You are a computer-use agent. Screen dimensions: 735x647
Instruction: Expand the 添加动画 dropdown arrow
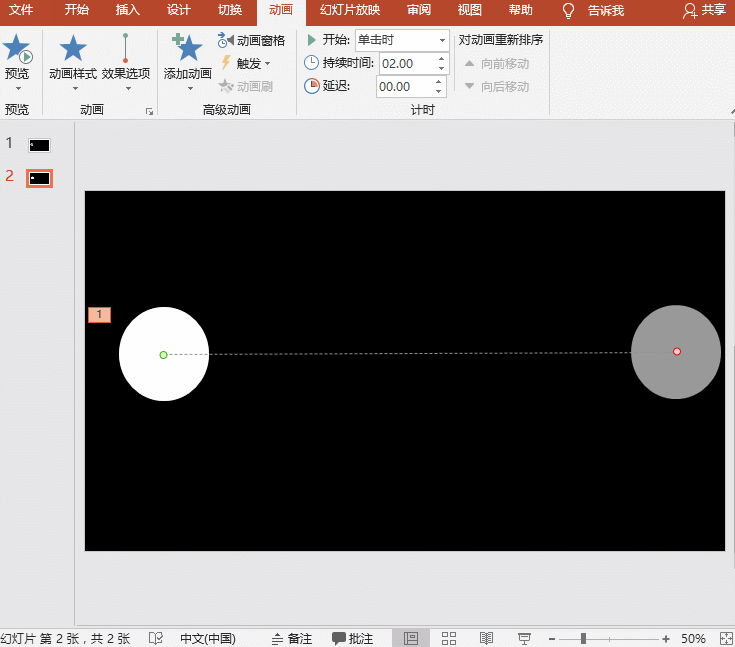pyautogui.click(x=190, y=89)
